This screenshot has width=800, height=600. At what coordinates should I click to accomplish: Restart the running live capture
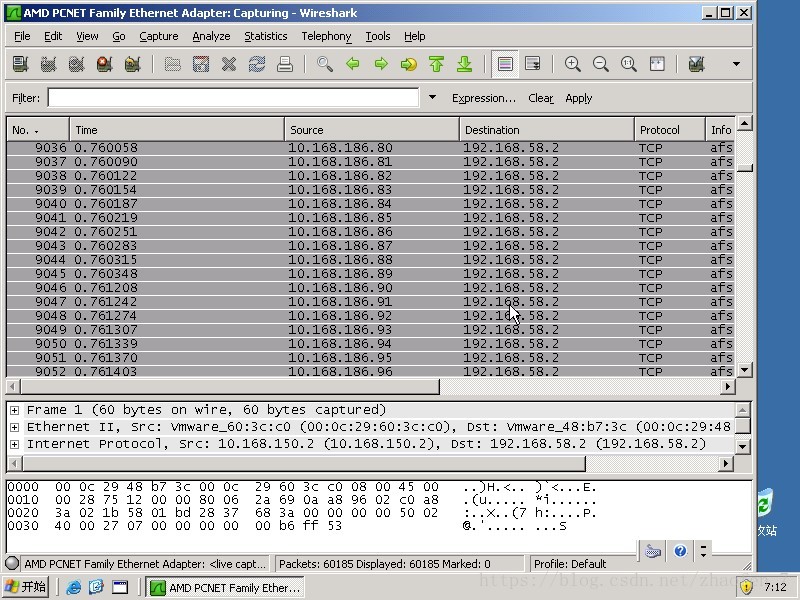[x=133, y=64]
